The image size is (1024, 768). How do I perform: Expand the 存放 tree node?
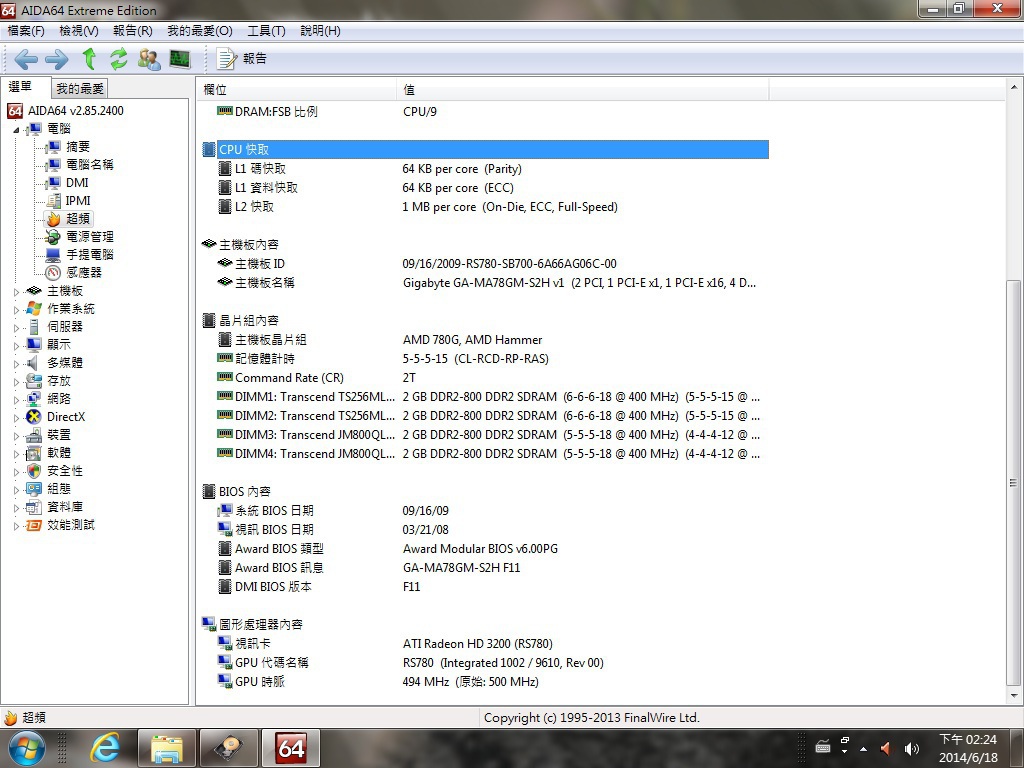(16, 381)
